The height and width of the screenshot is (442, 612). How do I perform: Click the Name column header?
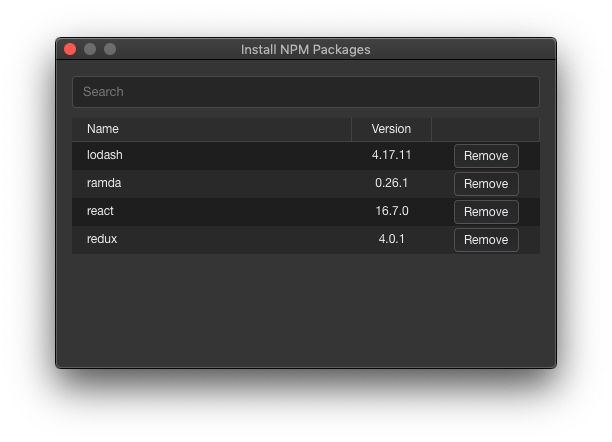pyautogui.click(x=212, y=129)
